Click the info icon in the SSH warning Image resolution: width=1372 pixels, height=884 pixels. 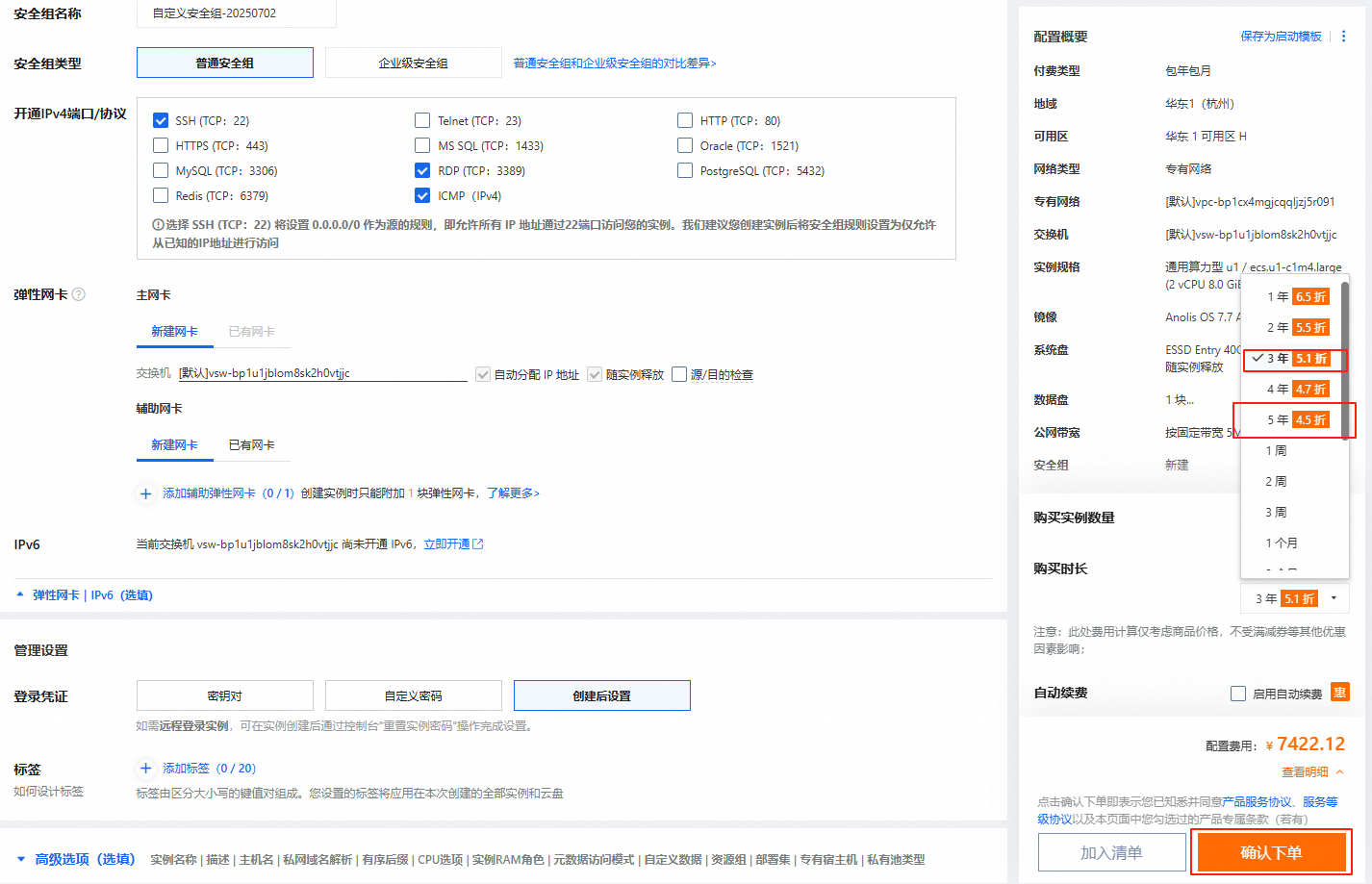(158, 225)
